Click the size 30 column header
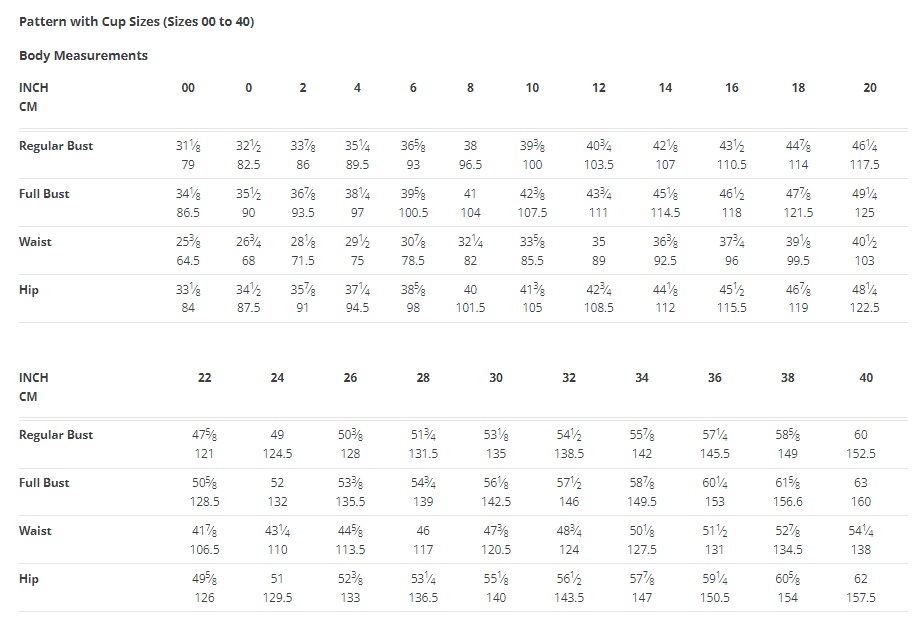This screenshot has height=627, width=920. point(496,378)
